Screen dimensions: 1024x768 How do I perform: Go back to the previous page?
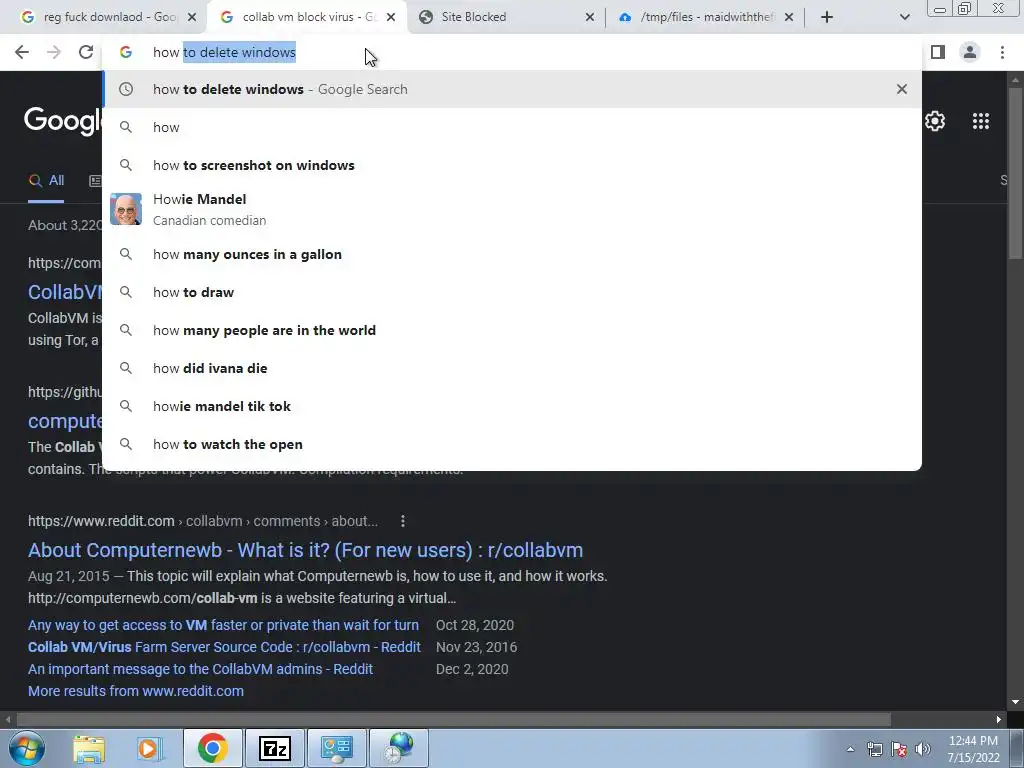pos(22,52)
